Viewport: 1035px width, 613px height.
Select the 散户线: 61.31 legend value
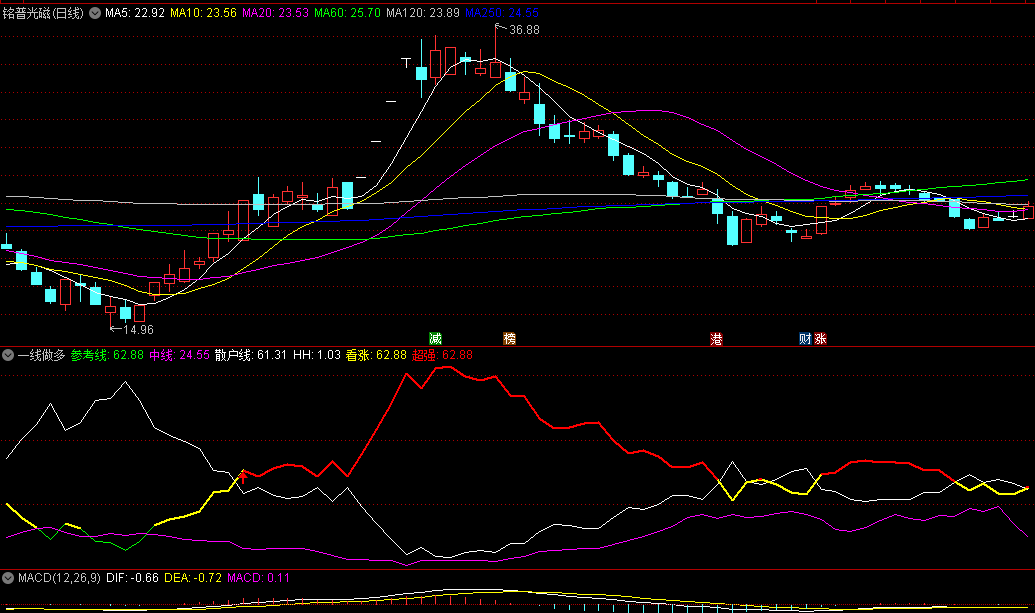click(251, 355)
